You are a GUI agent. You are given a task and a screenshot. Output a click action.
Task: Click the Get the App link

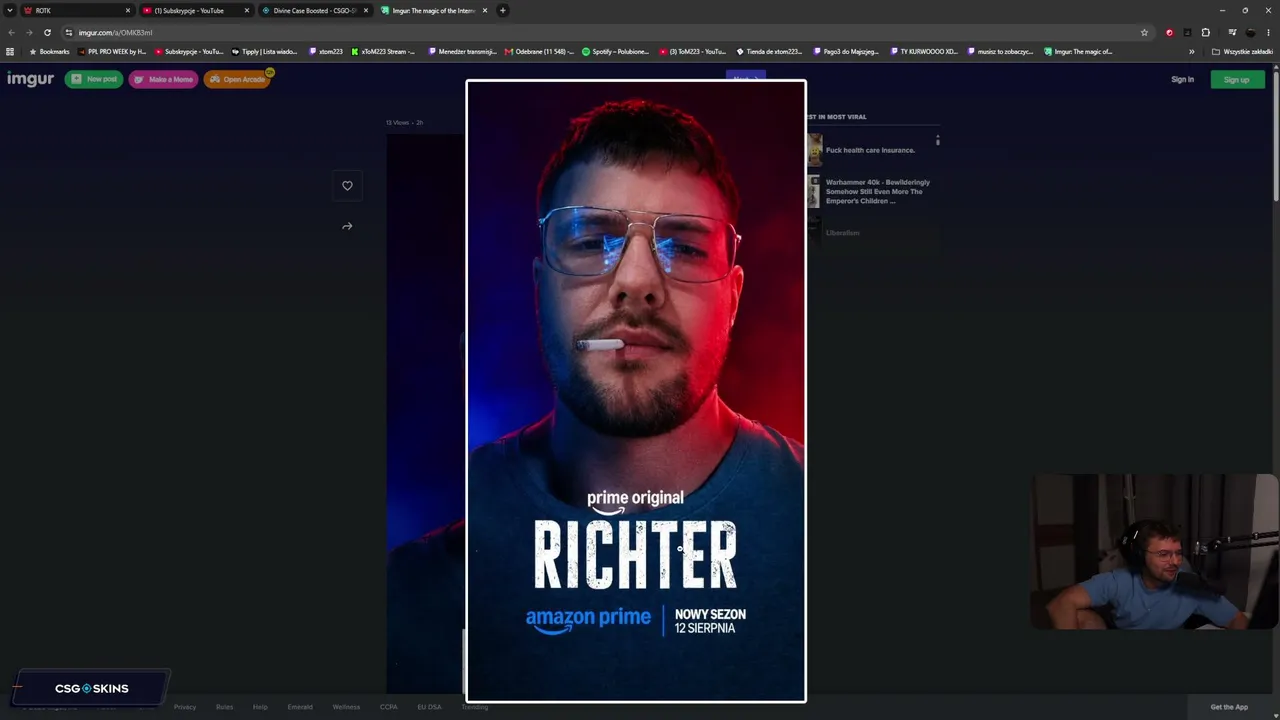(x=1229, y=707)
